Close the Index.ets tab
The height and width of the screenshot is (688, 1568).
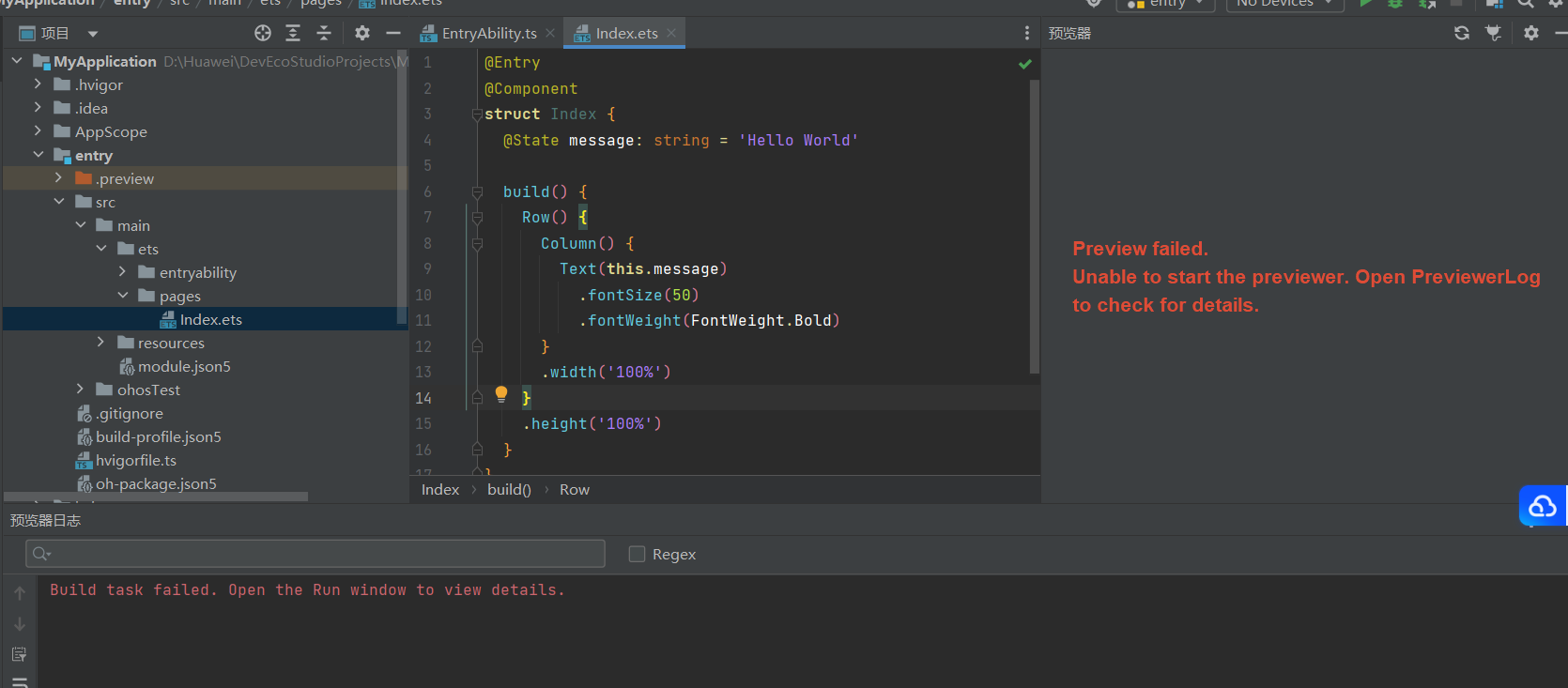(x=671, y=33)
